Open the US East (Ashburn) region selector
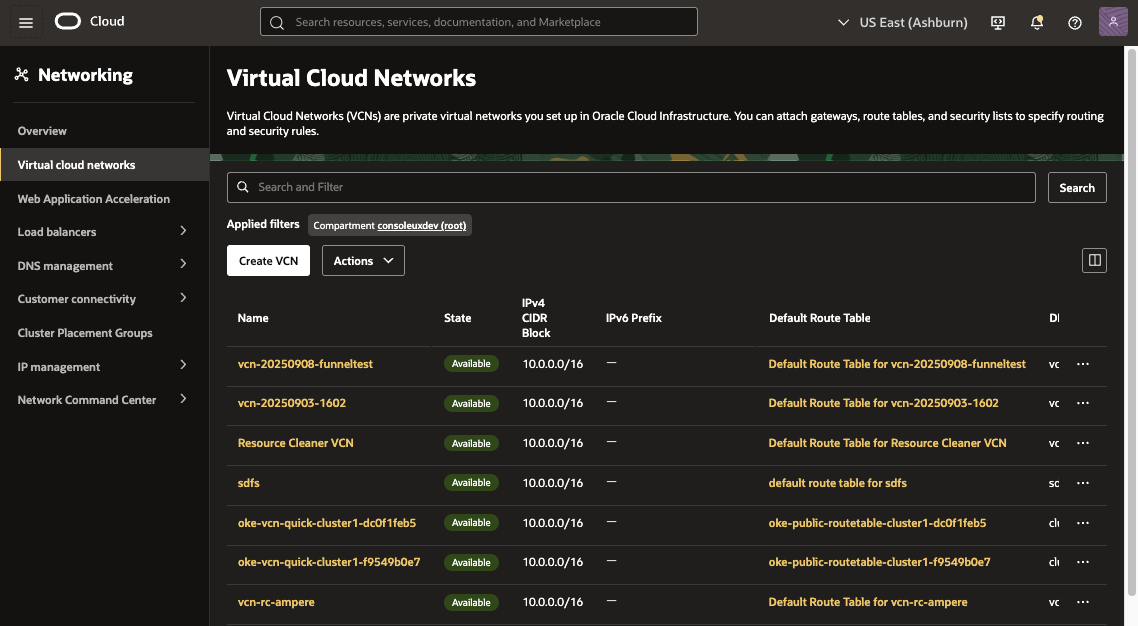 coord(901,21)
